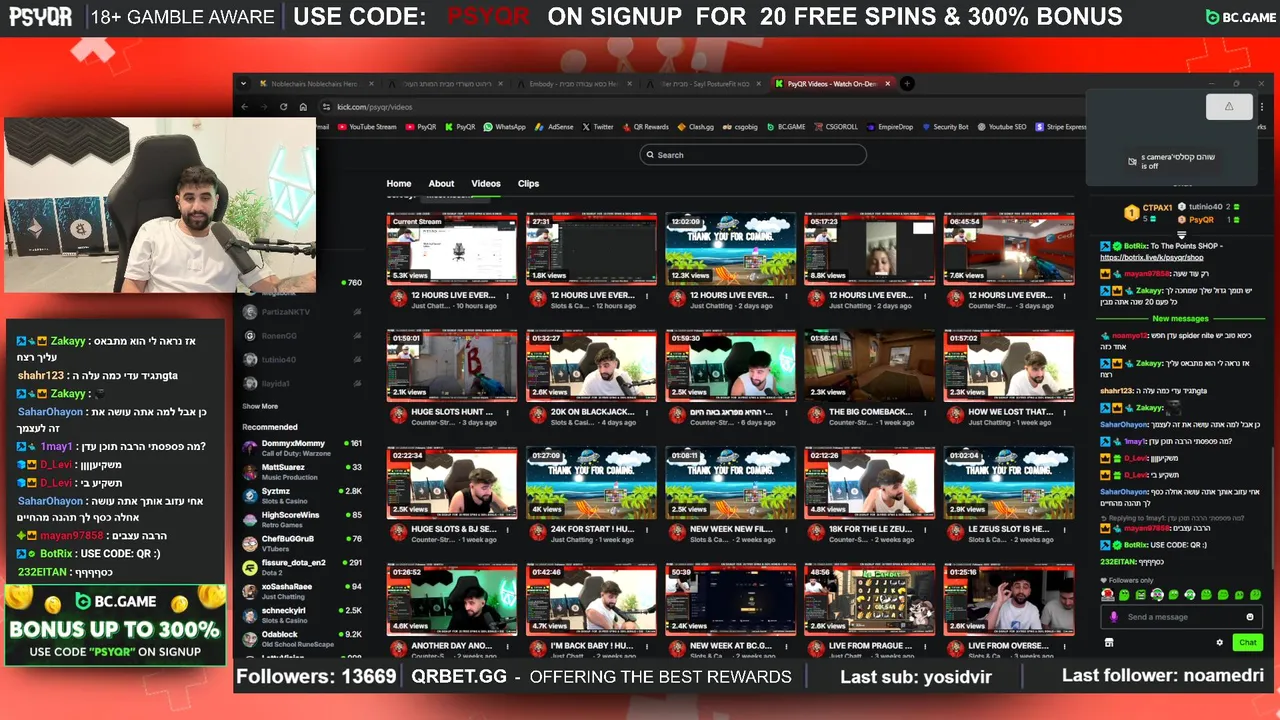Open the csgobig bookmark
This screenshot has width=1280, height=720.
point(740,127)
